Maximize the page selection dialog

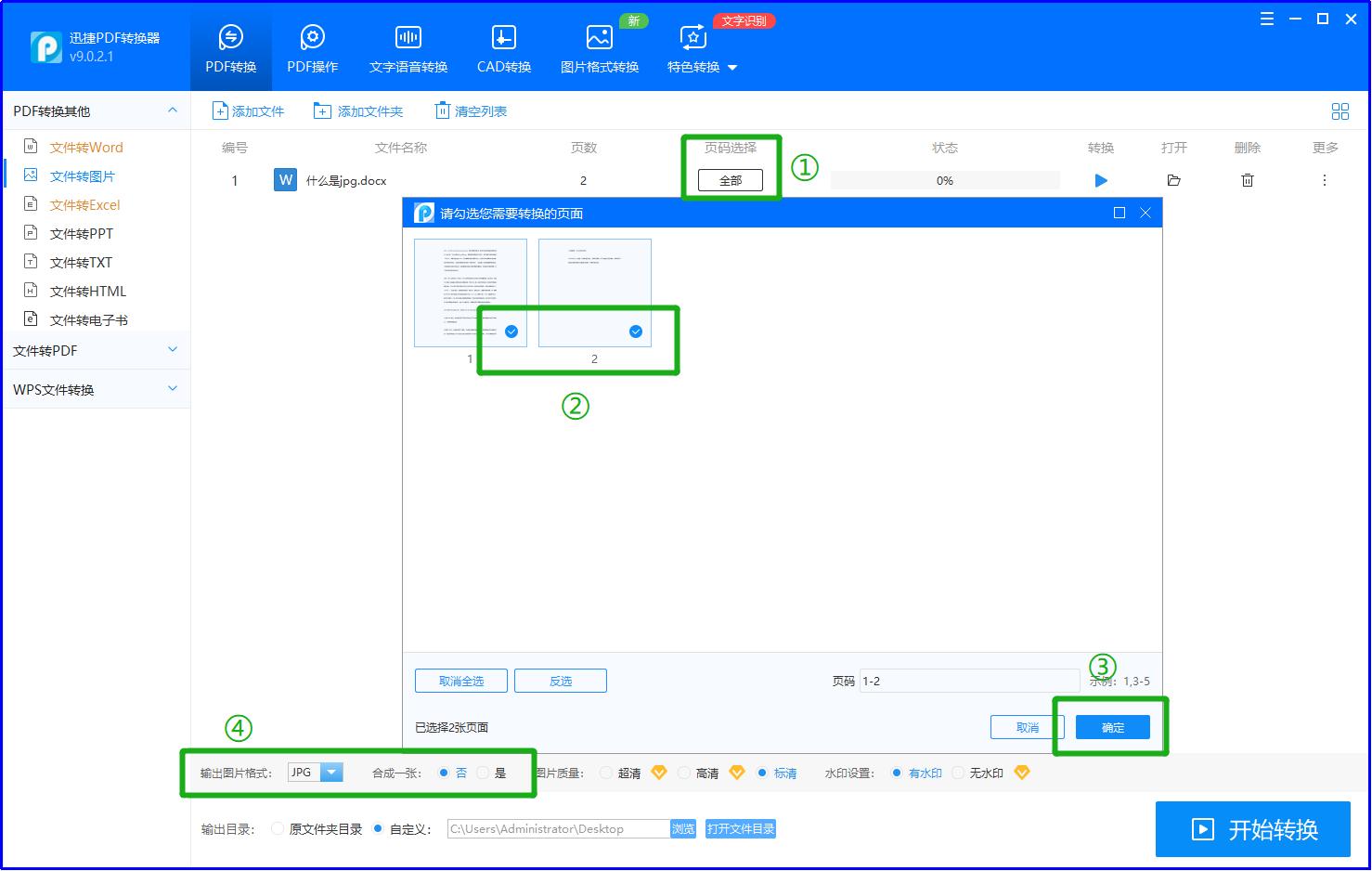coord(1120,213)
